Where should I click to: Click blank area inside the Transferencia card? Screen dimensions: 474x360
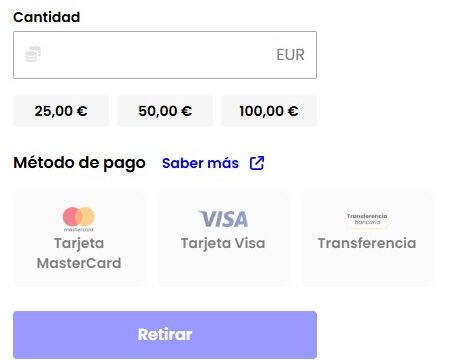coord(367,268)
